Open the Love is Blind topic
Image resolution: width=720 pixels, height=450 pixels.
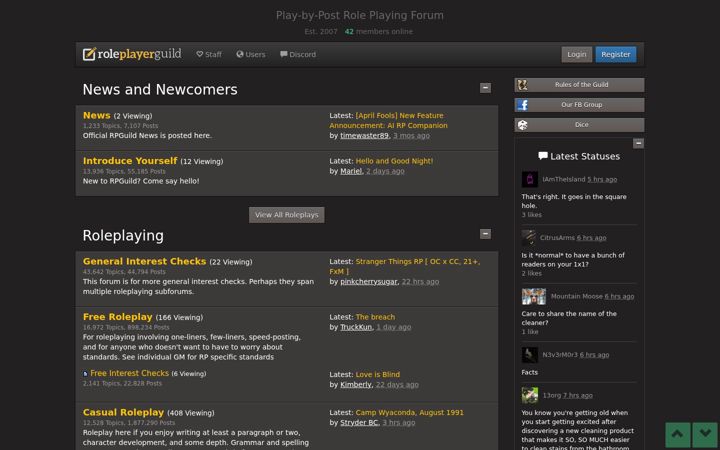(x=377, y=375)
